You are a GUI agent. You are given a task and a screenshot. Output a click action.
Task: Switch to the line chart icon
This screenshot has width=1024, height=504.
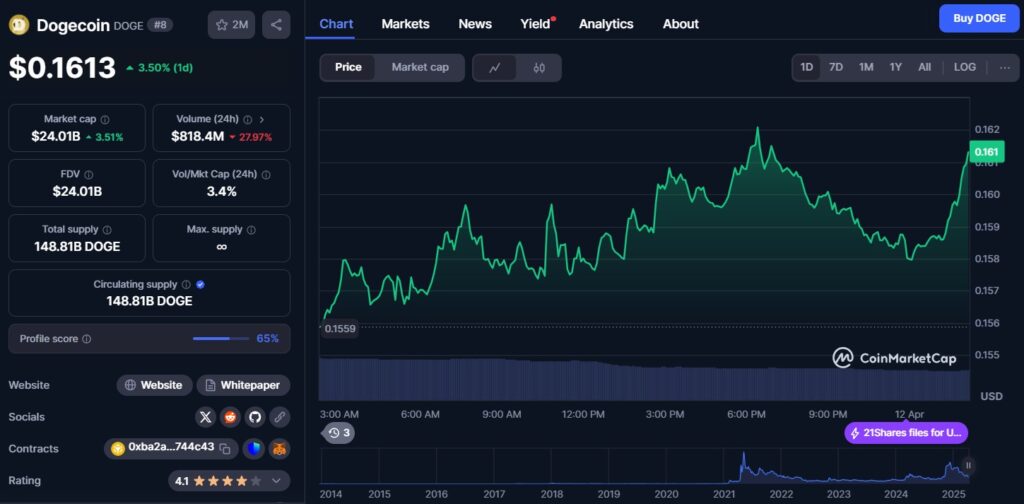494,67
